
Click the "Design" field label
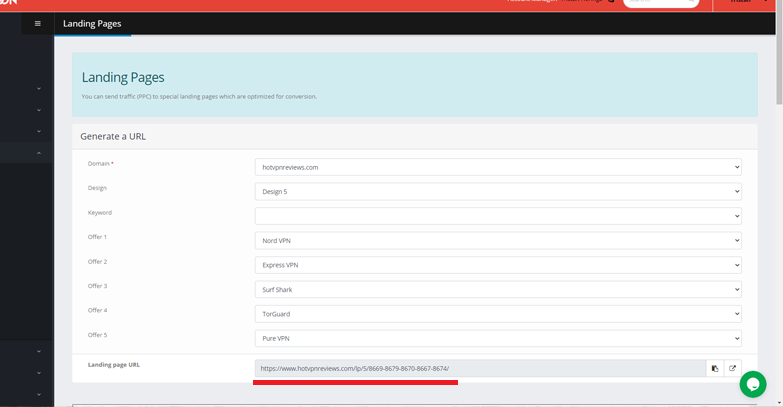click(97, 188)
